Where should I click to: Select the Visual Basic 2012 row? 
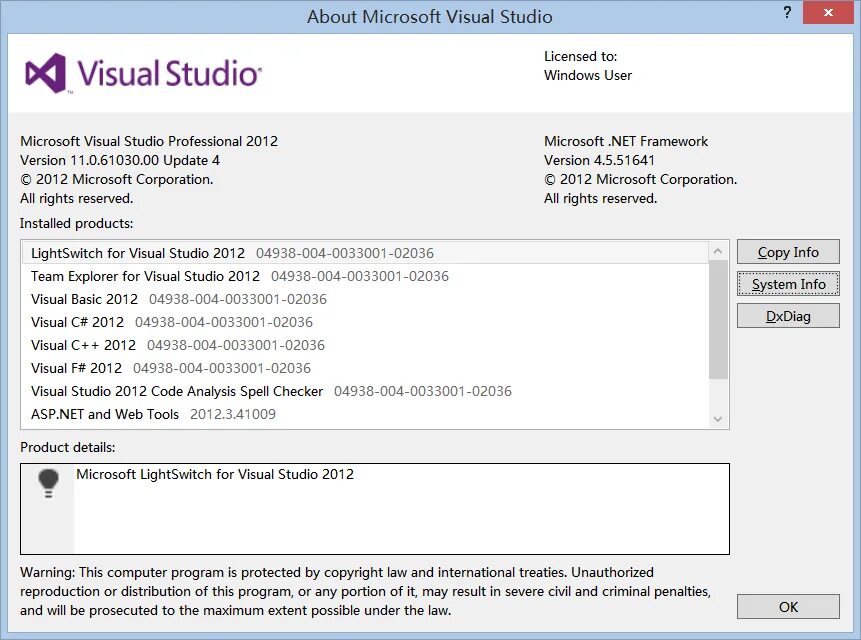[x=365, y=299]
